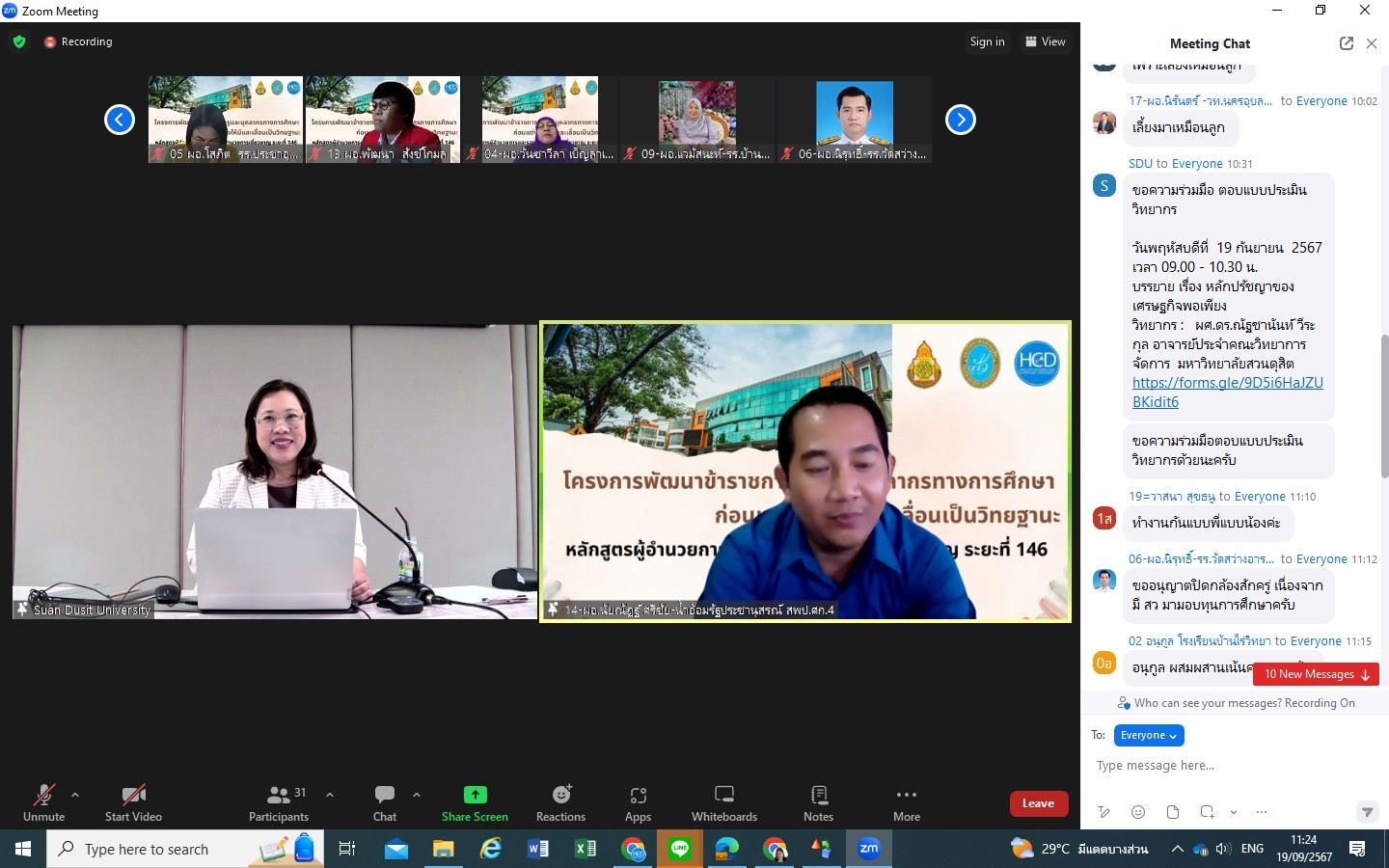Image resolution: width=1389 pixels, height=868 pixels.
Task: Open Task View on taskbar
Action: pyautogui.click(x=347, y=849)
